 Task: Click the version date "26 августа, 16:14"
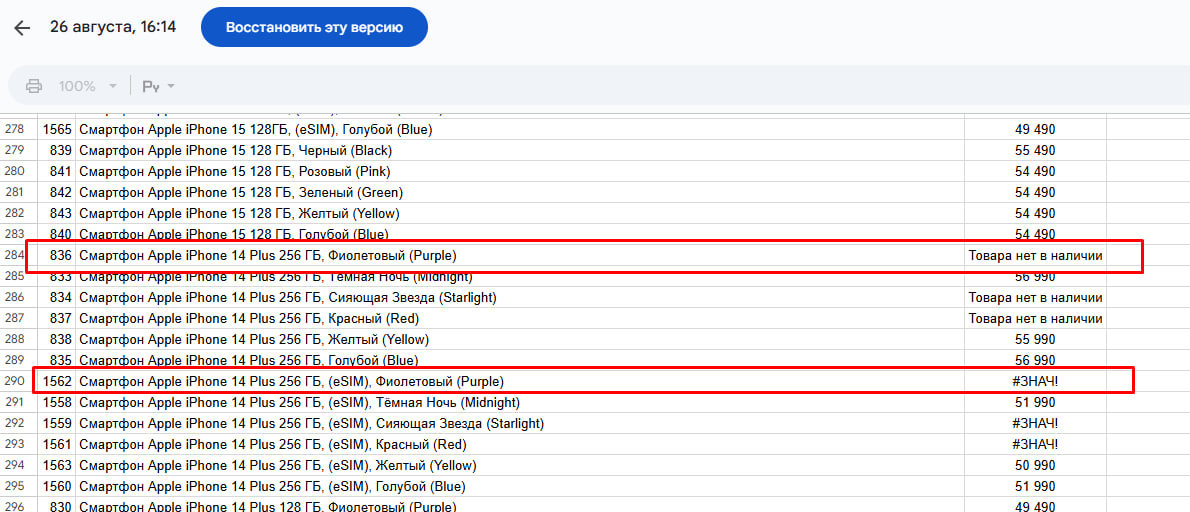coord(113,27)
